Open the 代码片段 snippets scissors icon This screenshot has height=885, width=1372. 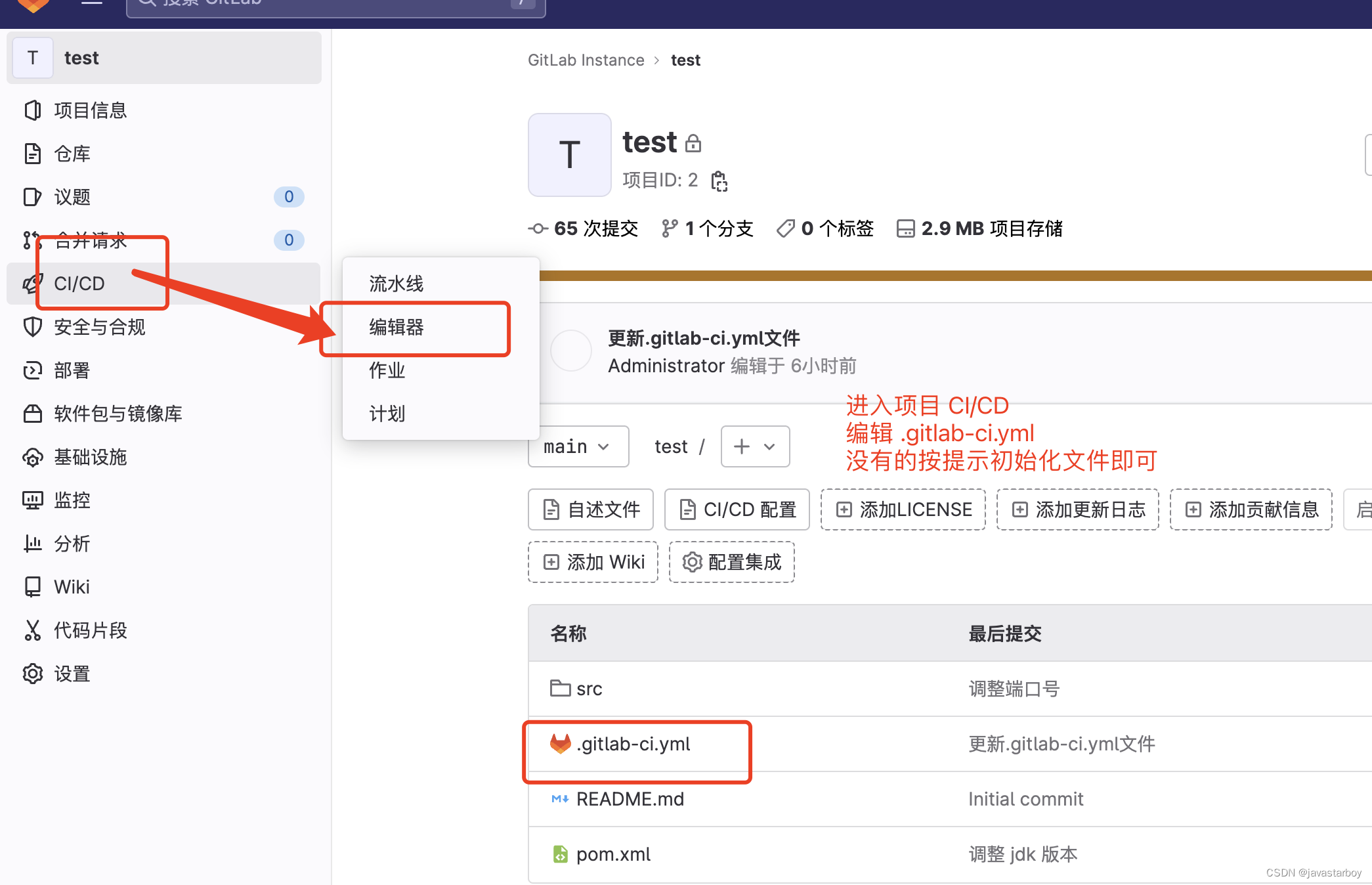32,630
